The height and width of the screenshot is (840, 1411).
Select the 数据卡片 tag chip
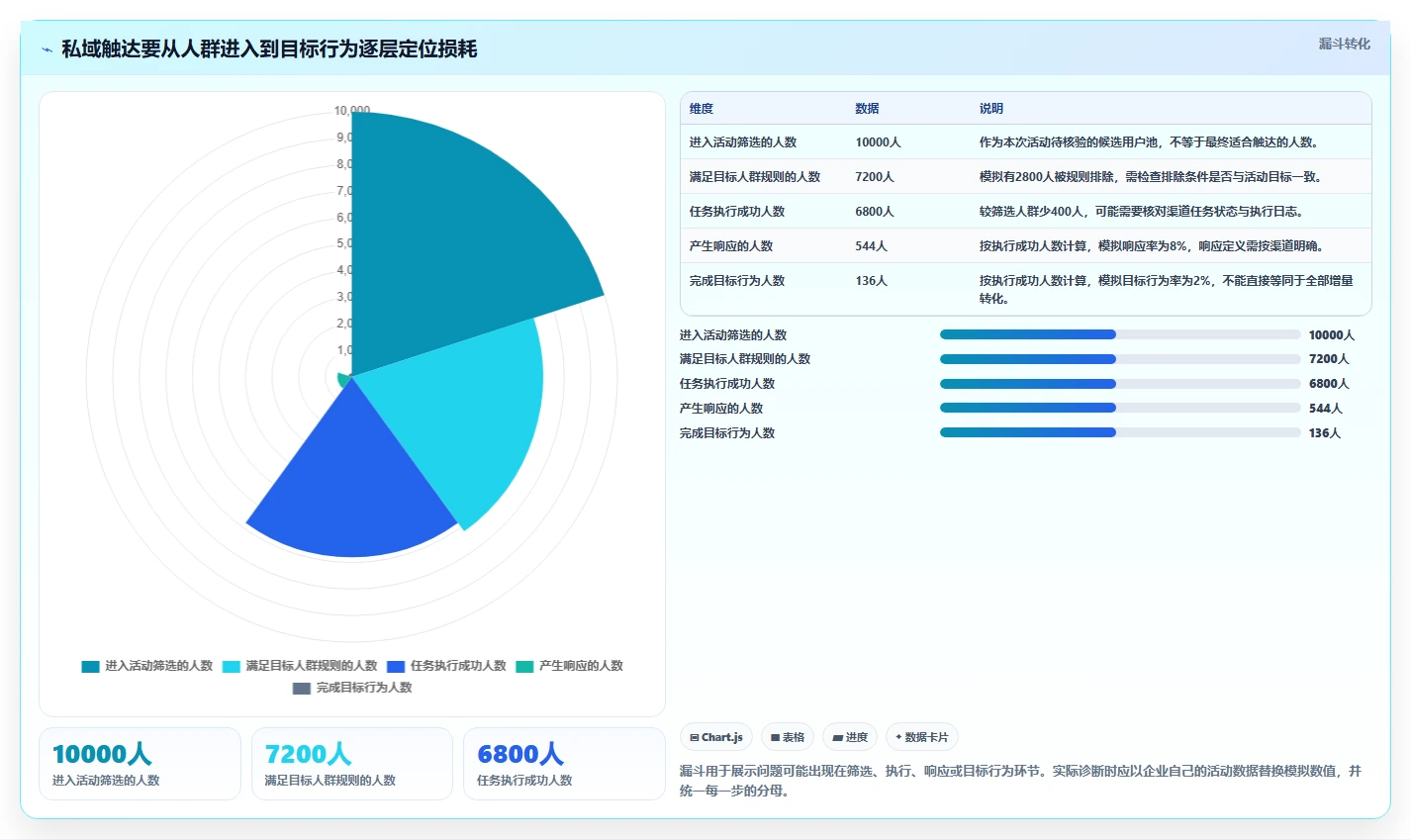coord(922,737)
